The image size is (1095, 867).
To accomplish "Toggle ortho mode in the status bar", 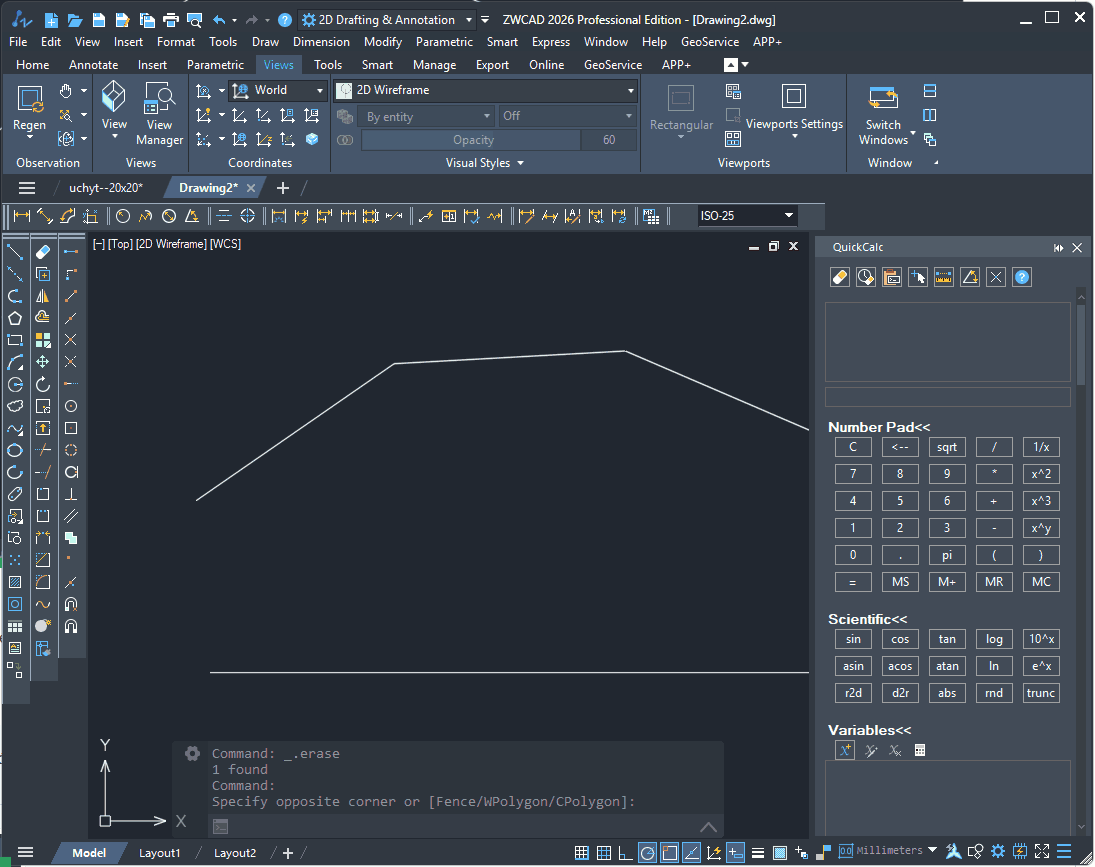I will coord(626,852).
